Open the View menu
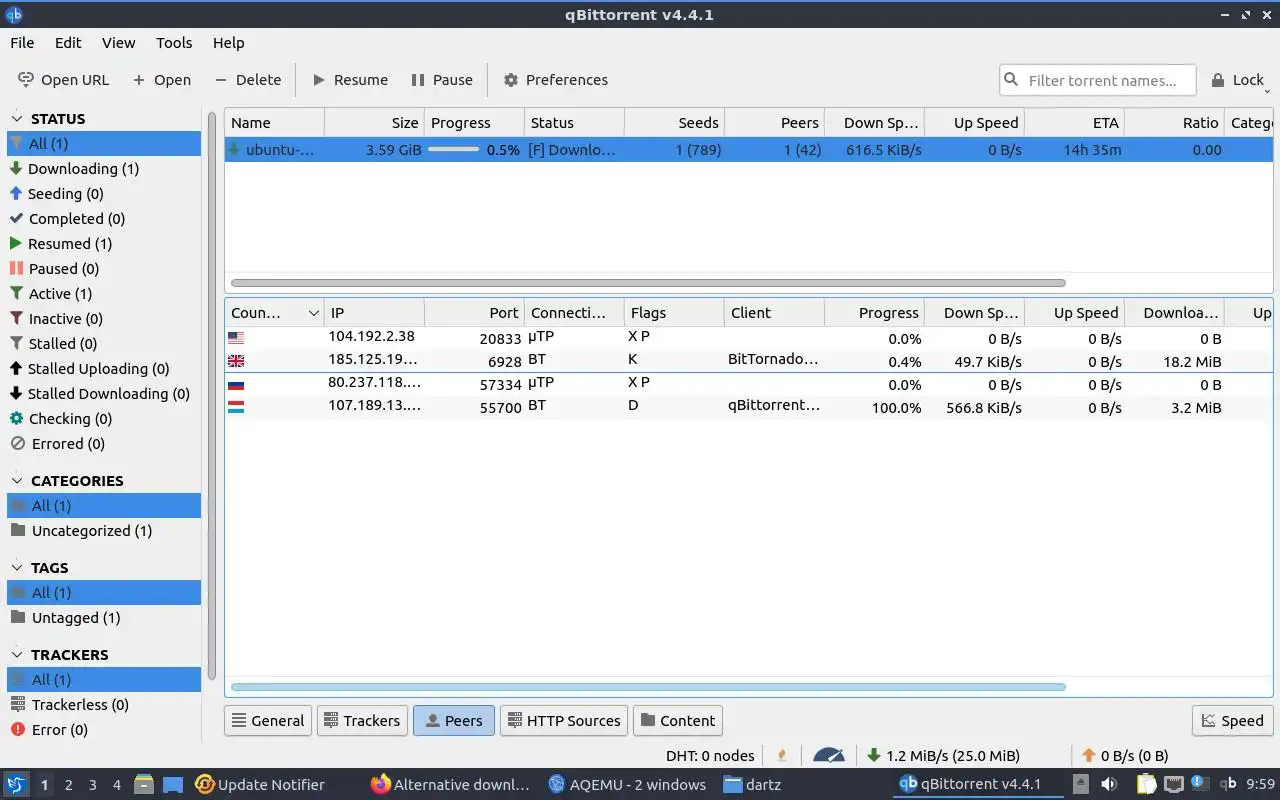The width and height of the screenshot is (1280, 800). pyautogui.click(x=118, y=43)
